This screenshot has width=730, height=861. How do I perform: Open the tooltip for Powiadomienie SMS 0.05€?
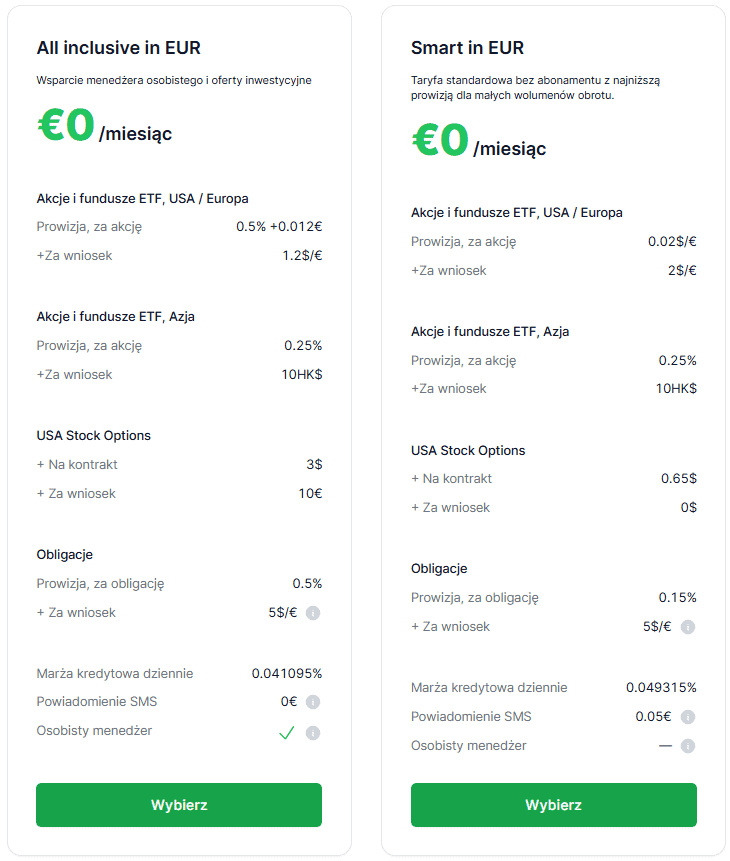click(688, 716)
